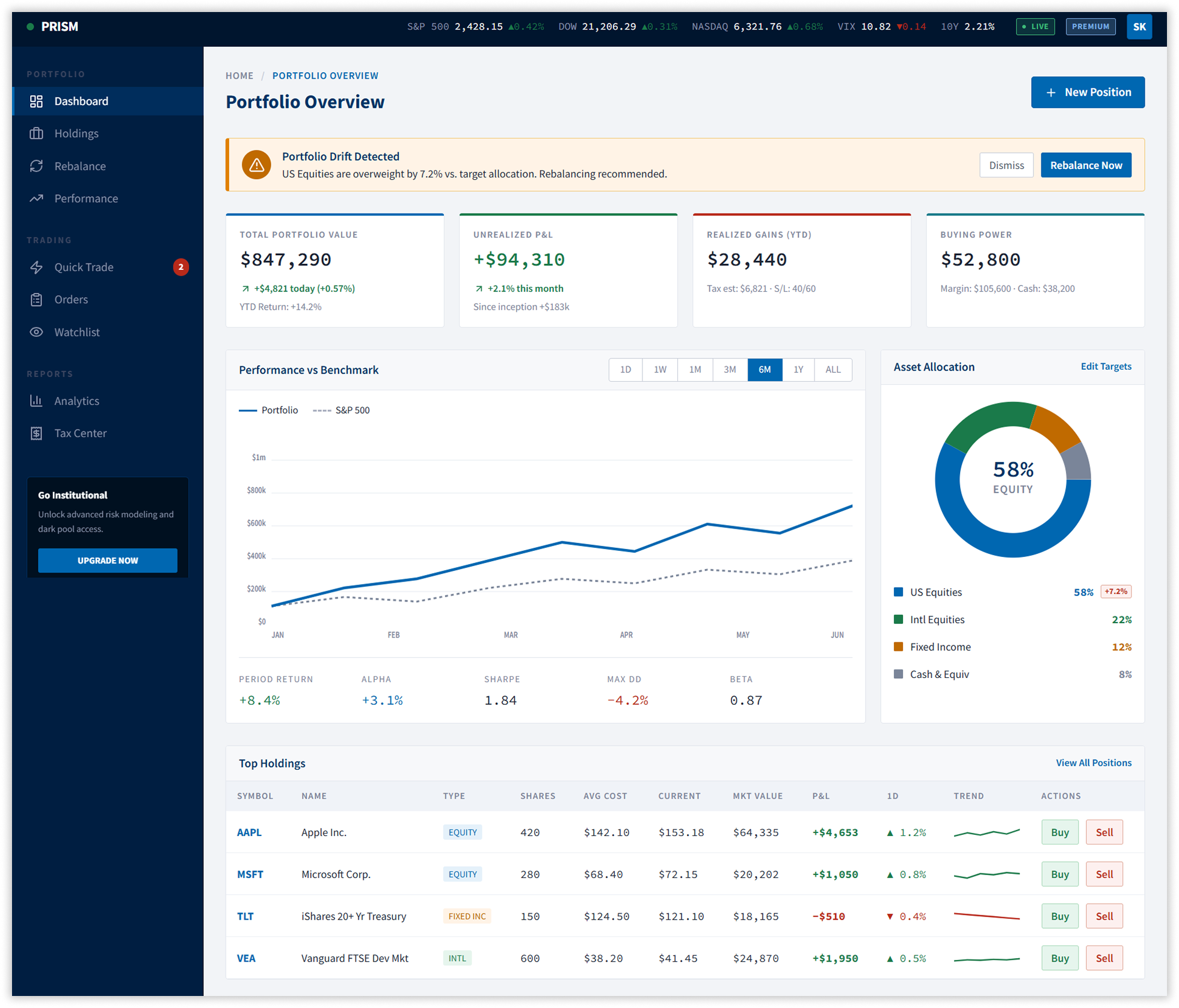Viewport: 1179px width, 1008px height.
Task: Click the AAPL ticker symbol link
Action: coord(249,832)
